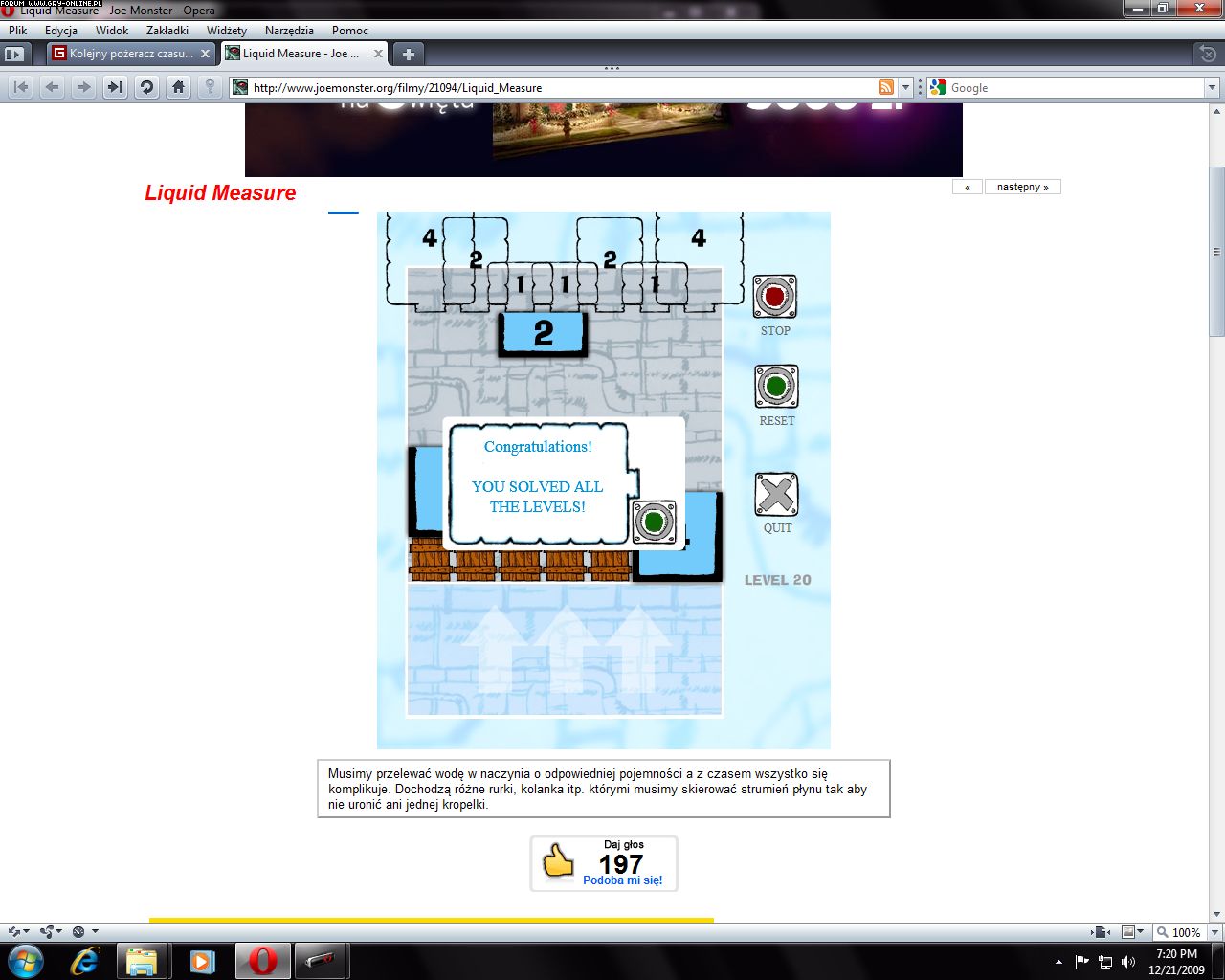Click the Reload page toolbar icon
Viewport: 1225px width, 980px height.
tap(146, 87)
